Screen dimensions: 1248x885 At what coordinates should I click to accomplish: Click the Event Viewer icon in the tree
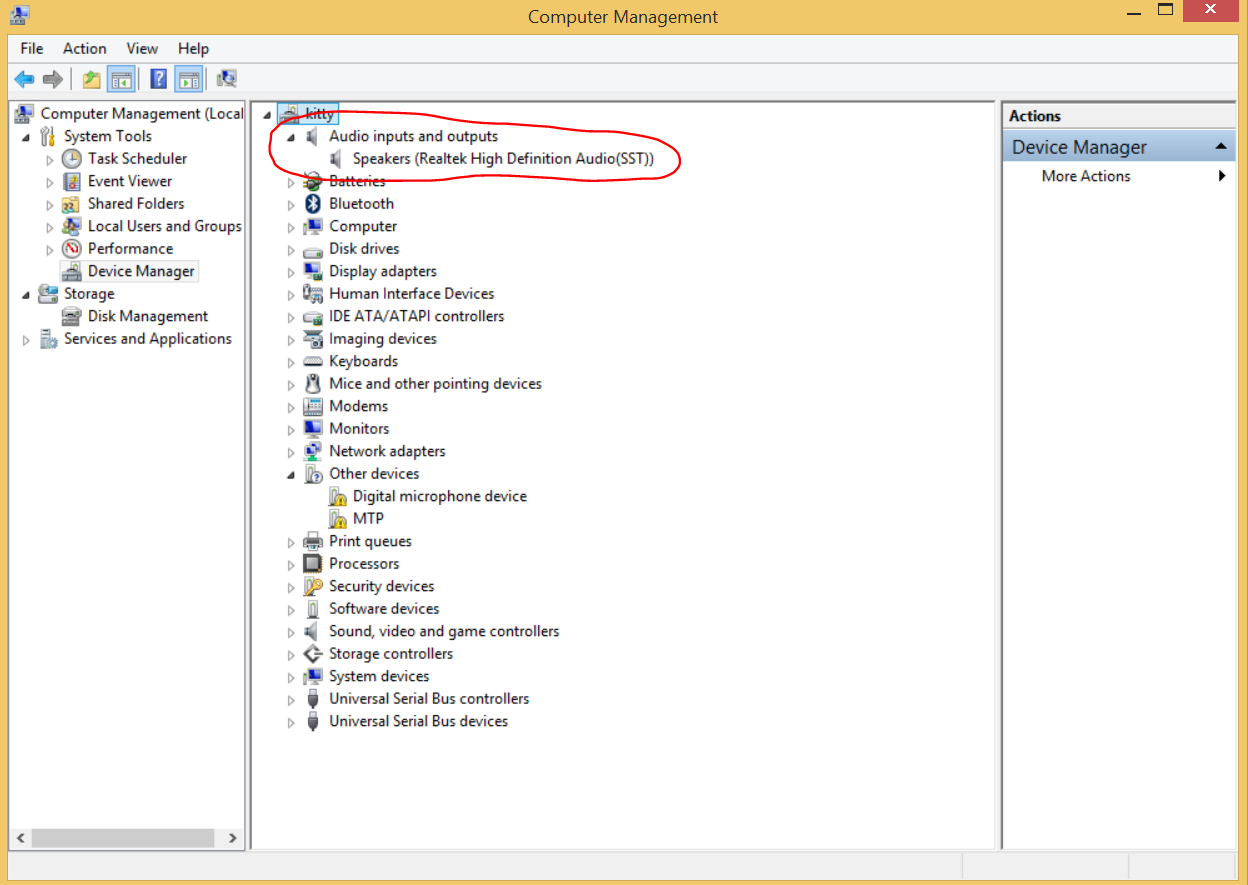coord(72,181)
